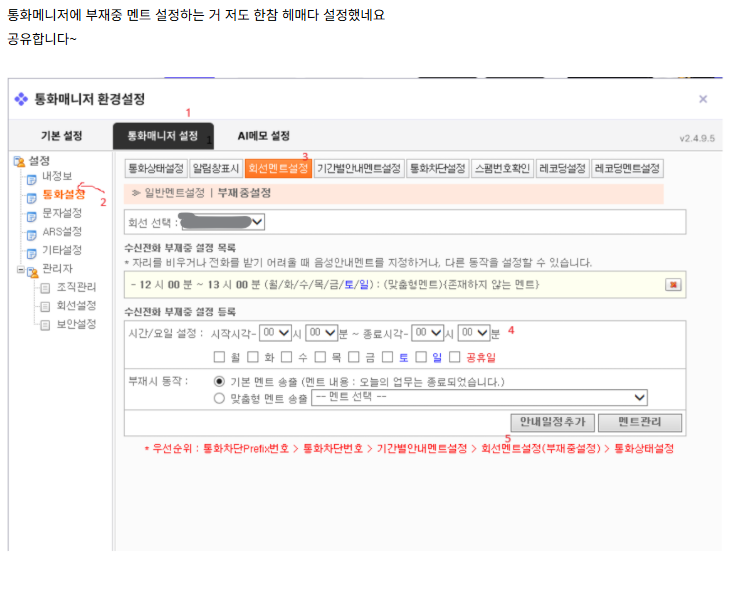This screenshot has height=592, width=742.
Task: Open the 레코딩설정 sub-tab
Action: click(x=563, y=168)
